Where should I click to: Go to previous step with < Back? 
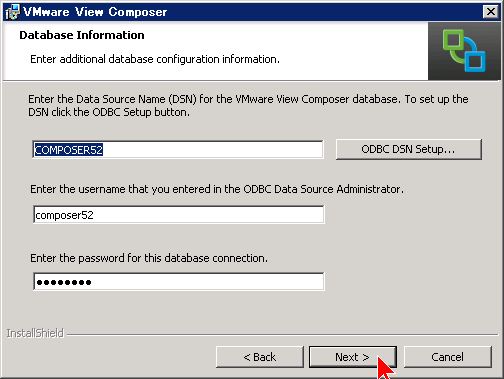pyautogui.click(x=260, y=357)
